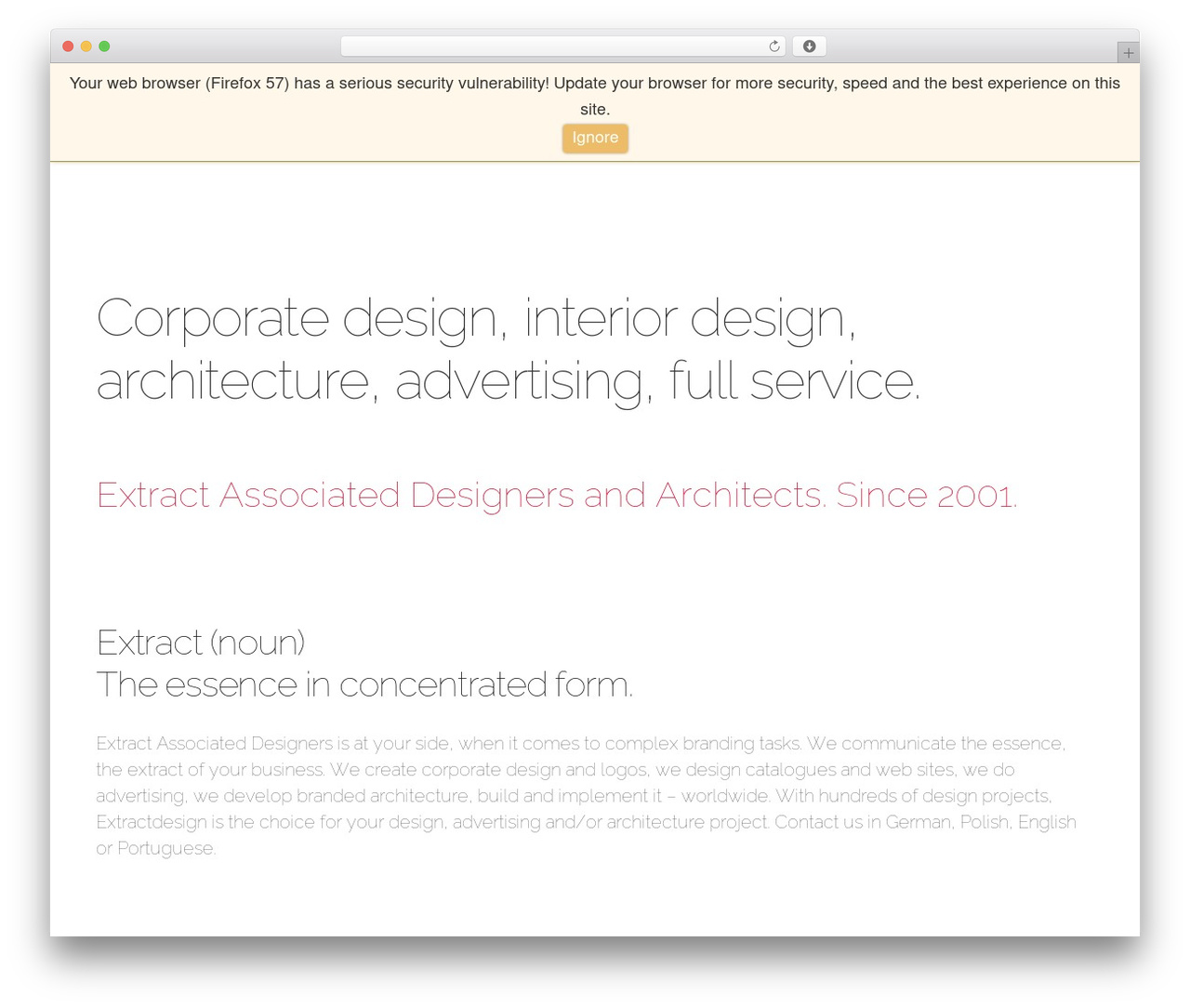
Task: Minimize the window with the yellow button
Action: pyautogui.click(x=86, y=46)
